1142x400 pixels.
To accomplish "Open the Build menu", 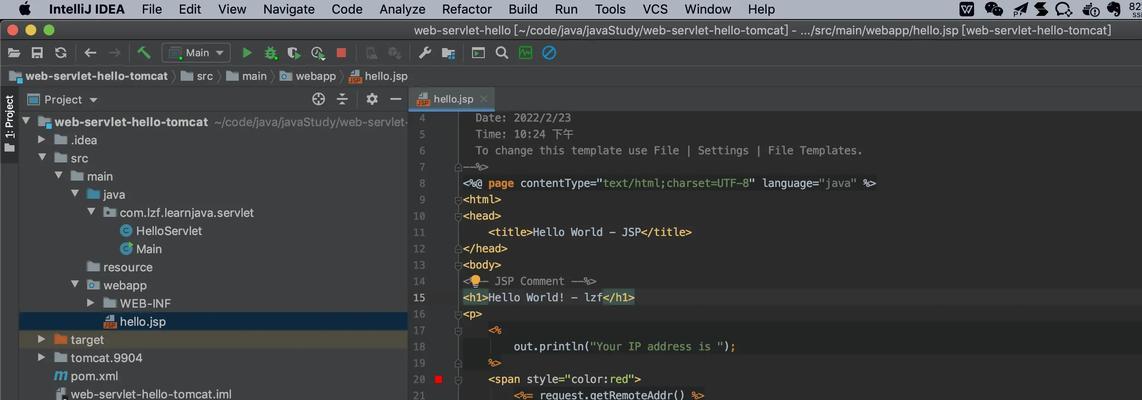I will pyautogui.click(x=523, y=9).
